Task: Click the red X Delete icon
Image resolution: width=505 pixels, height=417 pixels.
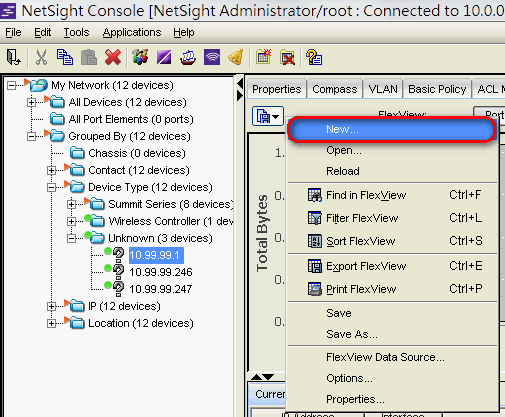Action: click(x=113, y=57)
